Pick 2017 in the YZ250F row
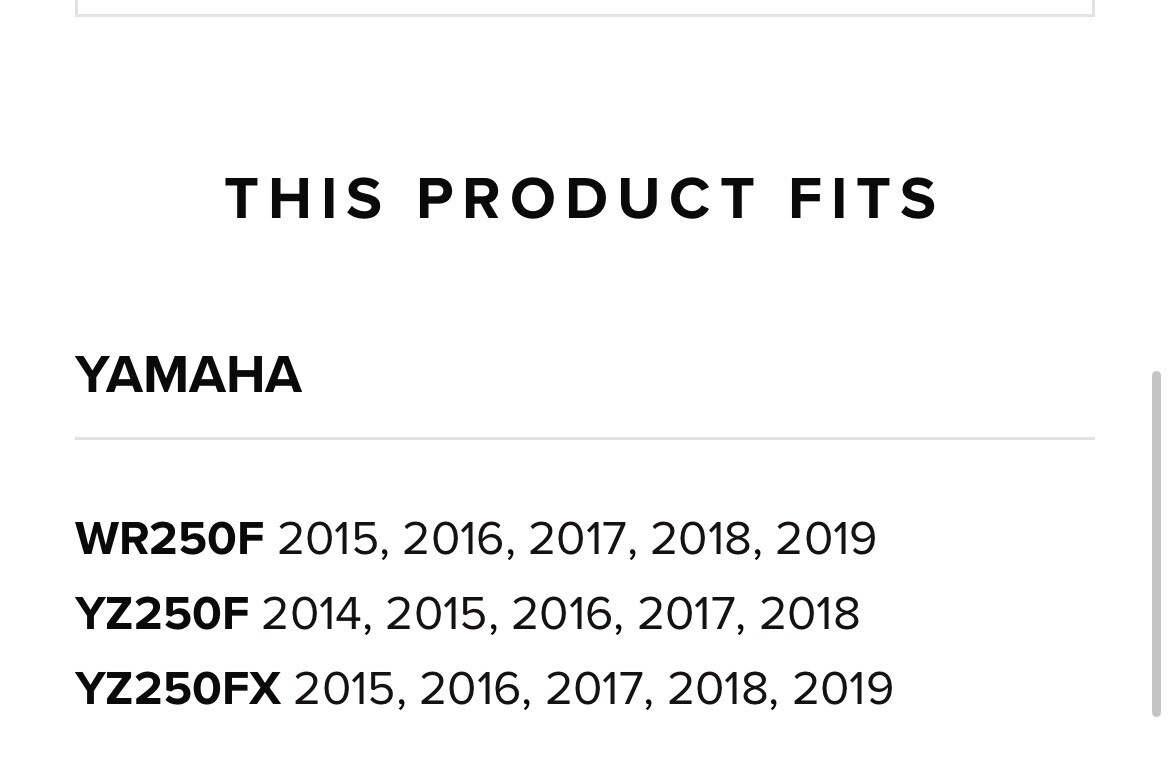 pos(686,614)
